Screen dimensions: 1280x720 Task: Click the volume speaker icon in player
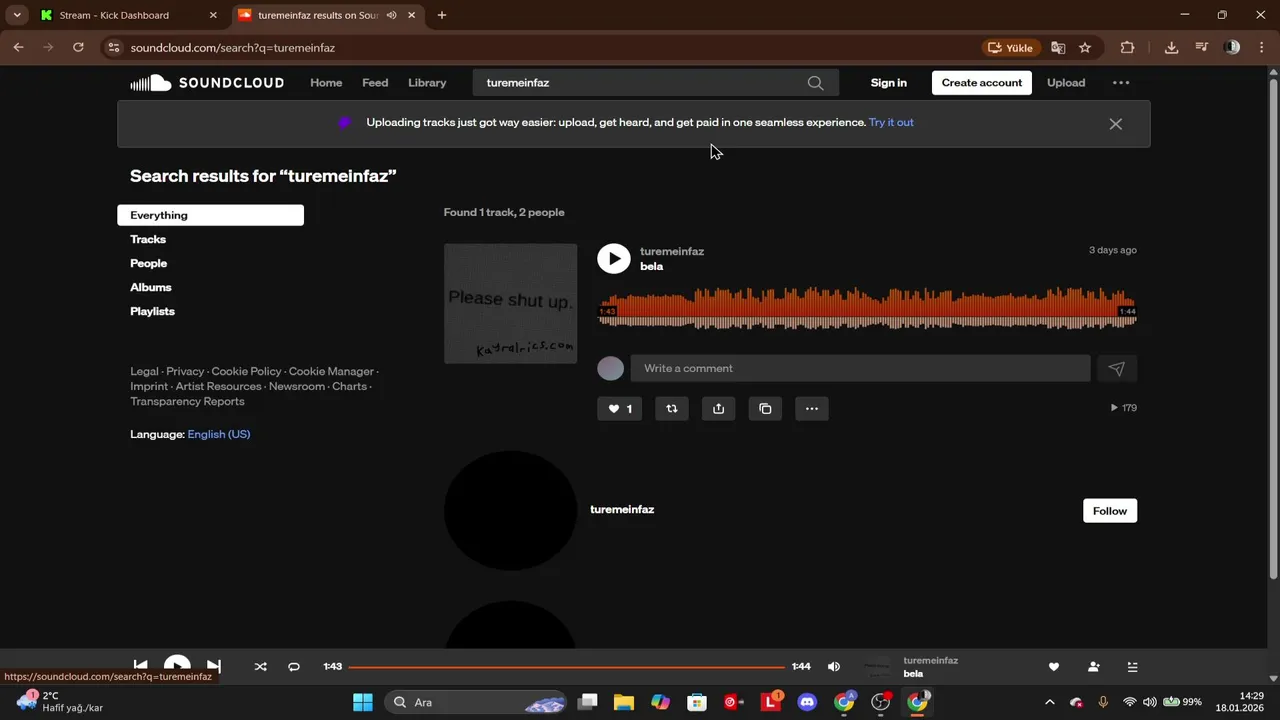[x=834, y=667]
